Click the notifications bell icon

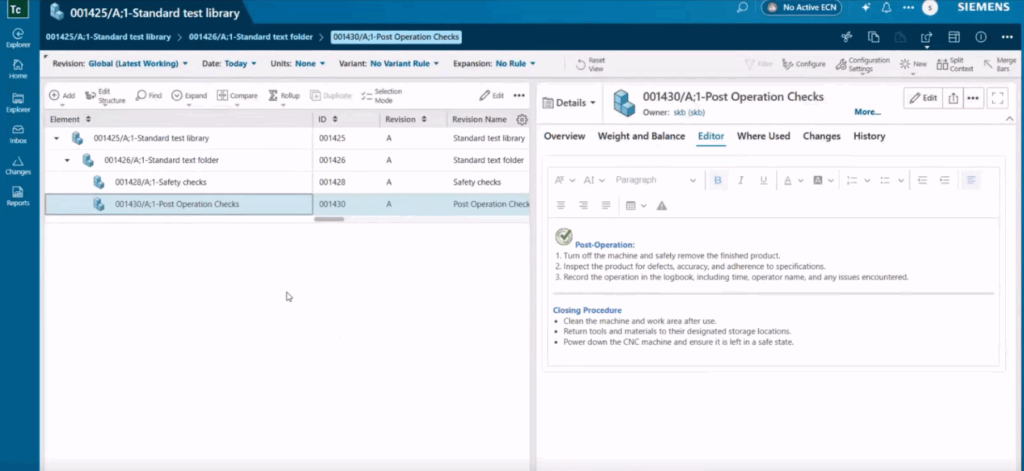tap(885, 8)
